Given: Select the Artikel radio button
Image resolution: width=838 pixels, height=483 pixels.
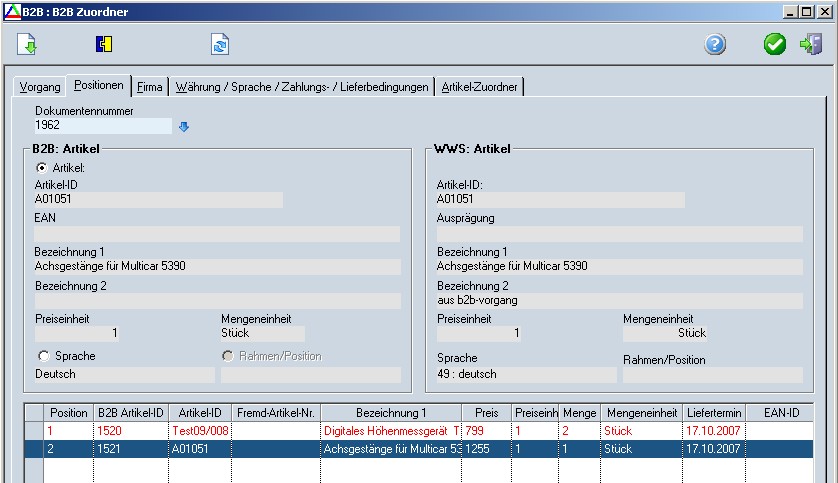Looking at the screenshot, I should pyautogui.click(x=43, y=167).
